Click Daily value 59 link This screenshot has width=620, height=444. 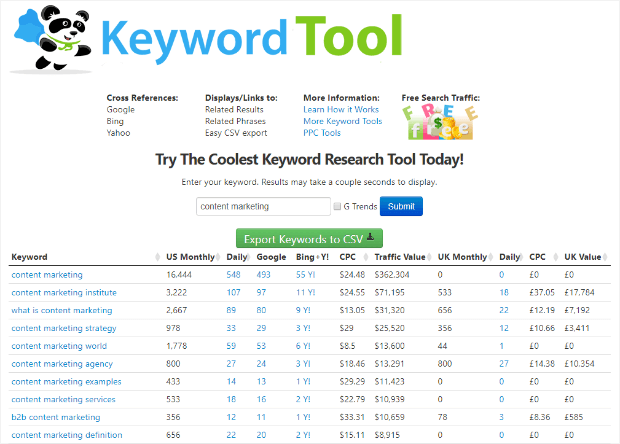pyautogui.click(x=231, y=346)
